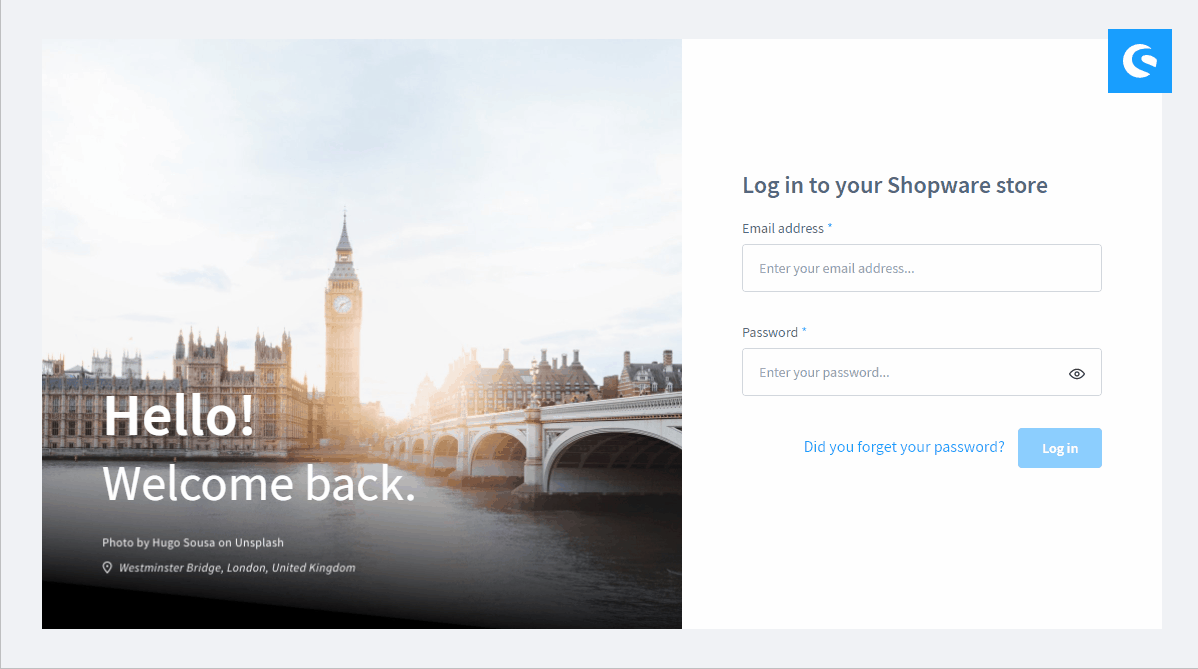Click the Shopware logo icon
Viewport: 1198px width, 669px height.
pyautogui.click(x=1139, y=61)
